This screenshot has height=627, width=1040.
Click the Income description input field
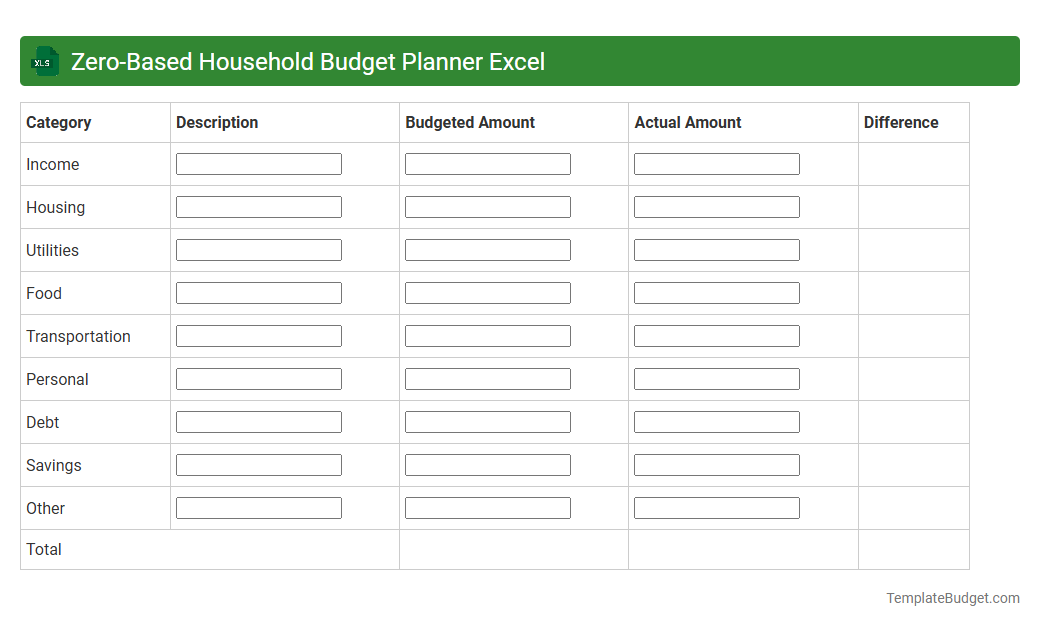tap(258, 163)
